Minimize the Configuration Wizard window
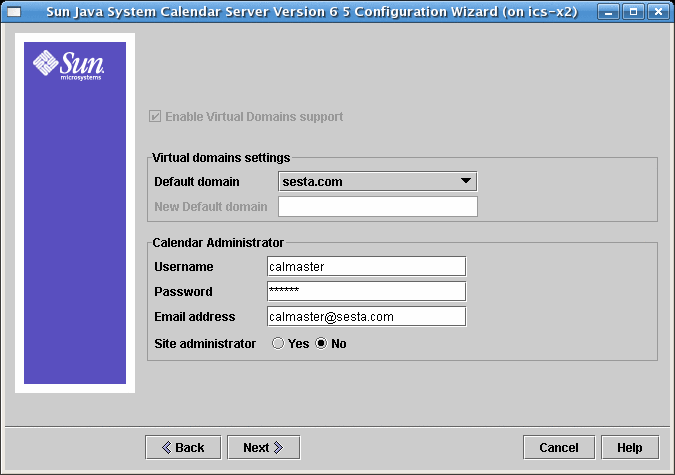 click(x=609, y=12)
